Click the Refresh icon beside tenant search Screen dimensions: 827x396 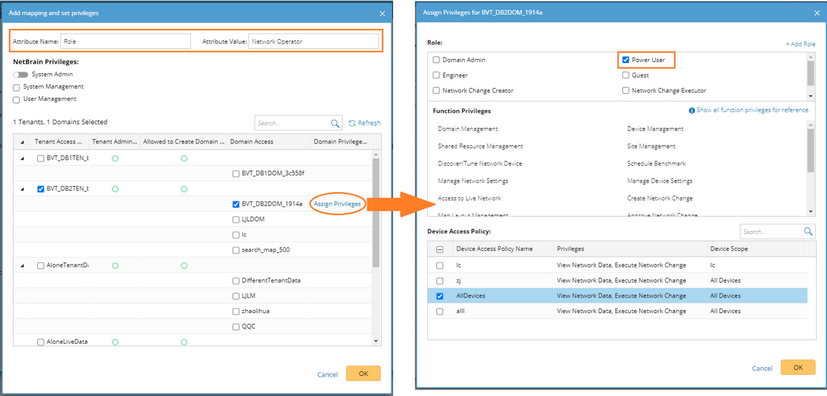[x=352, y=123]
